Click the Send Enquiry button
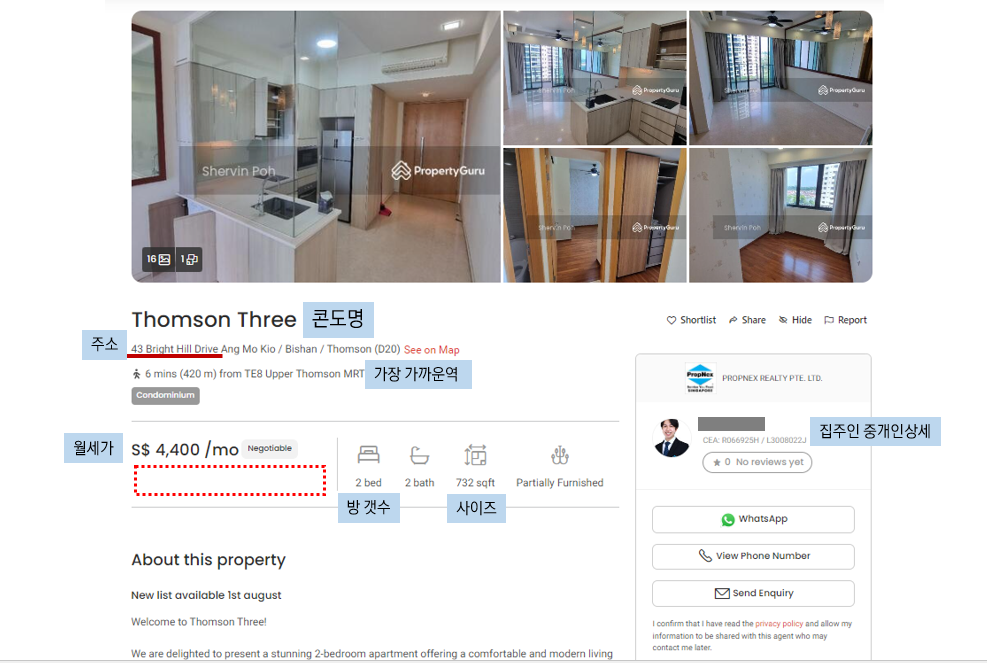 point(753,593)
